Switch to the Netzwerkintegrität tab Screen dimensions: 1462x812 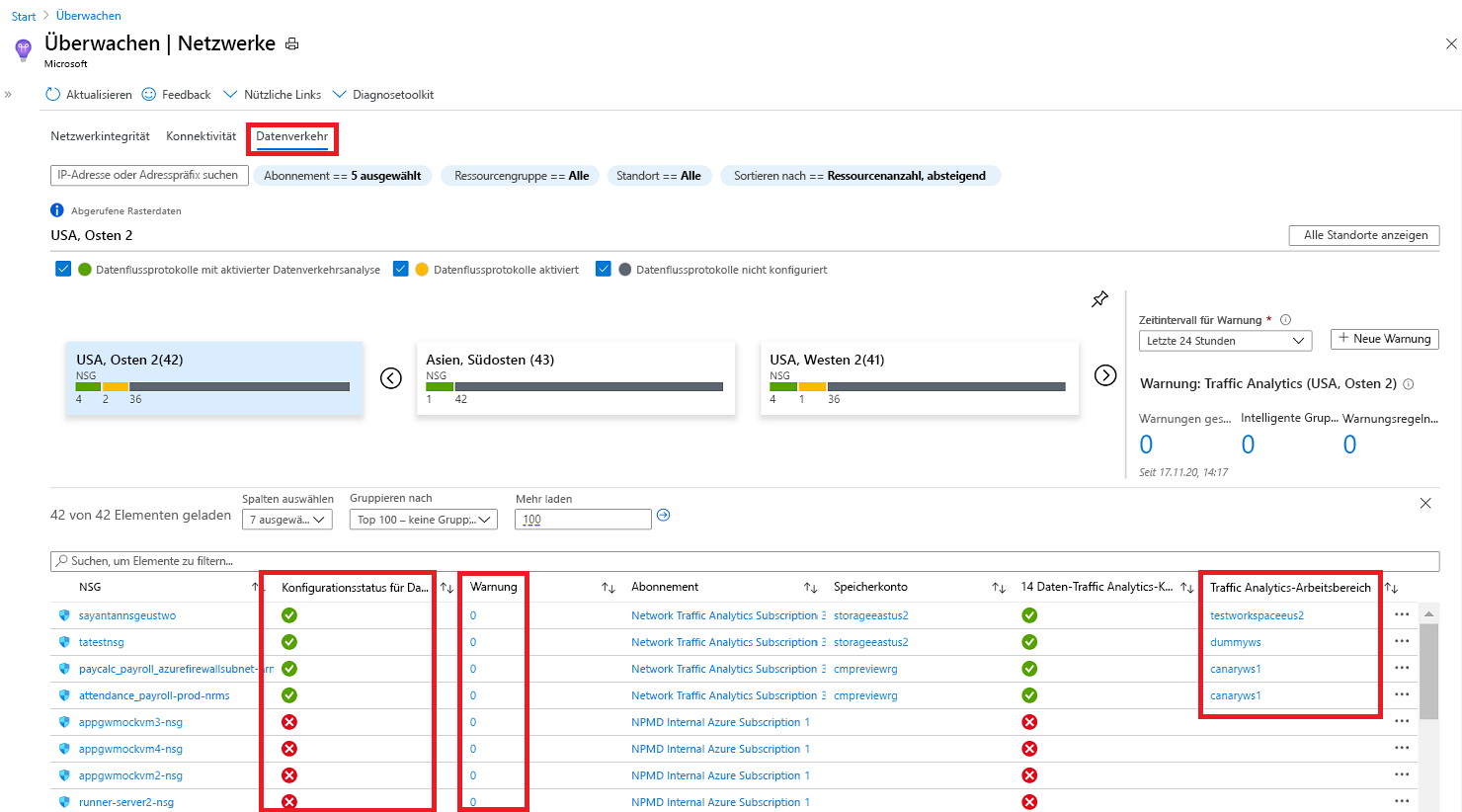(100, 136)
